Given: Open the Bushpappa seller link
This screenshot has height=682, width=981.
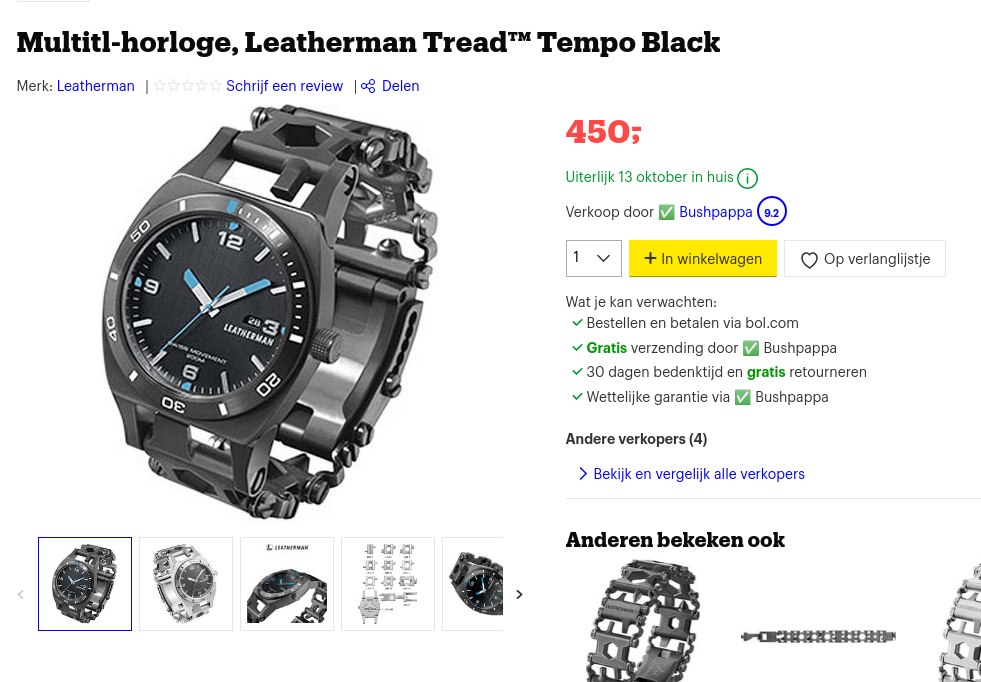Looking at the screenshot, I should click(716, 212).
